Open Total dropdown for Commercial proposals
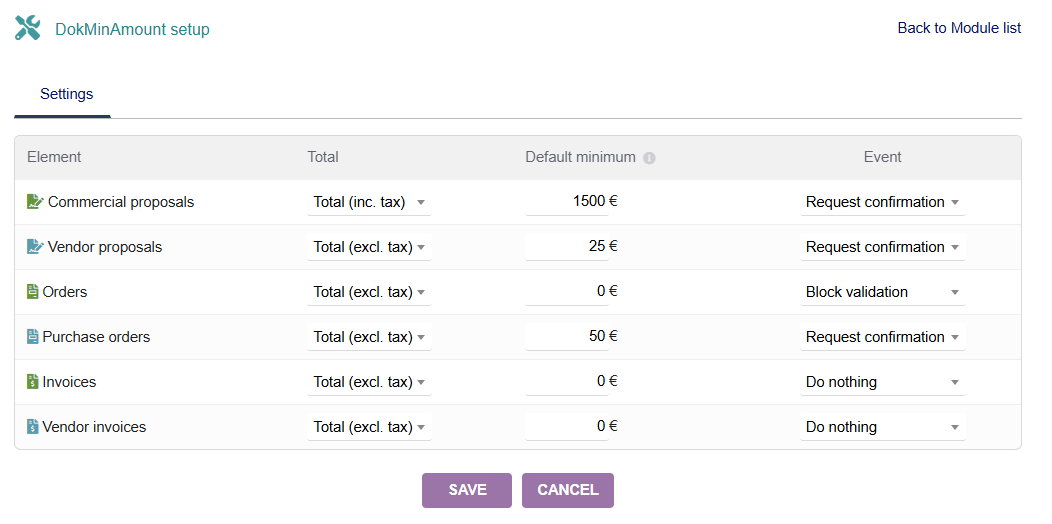This screenshot has height=524, width=1052. tap(369, 202)
